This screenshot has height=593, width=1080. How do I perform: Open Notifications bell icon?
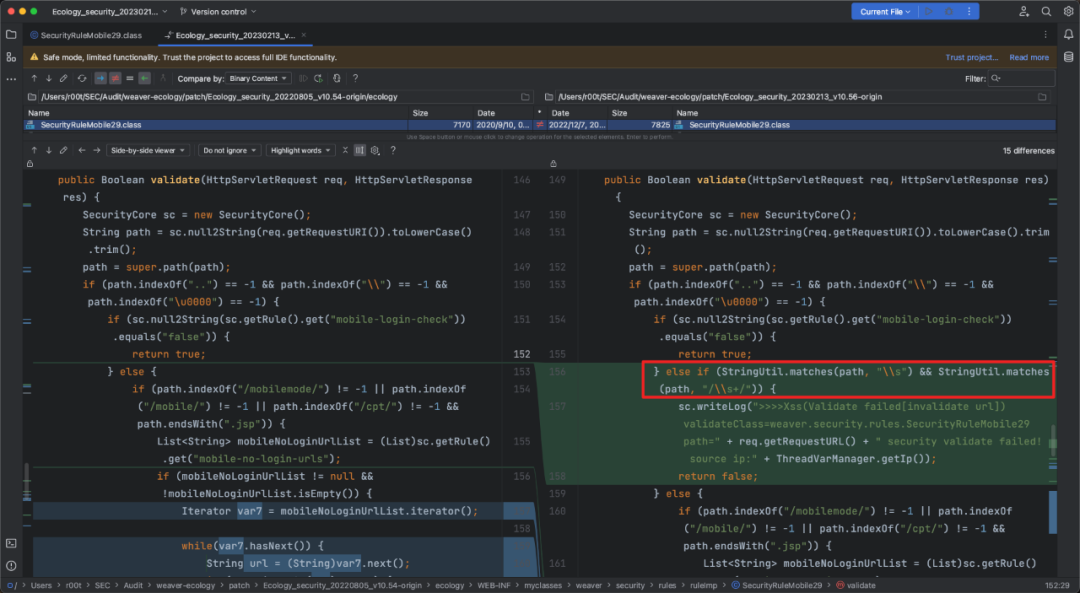tap(1068, 34)
